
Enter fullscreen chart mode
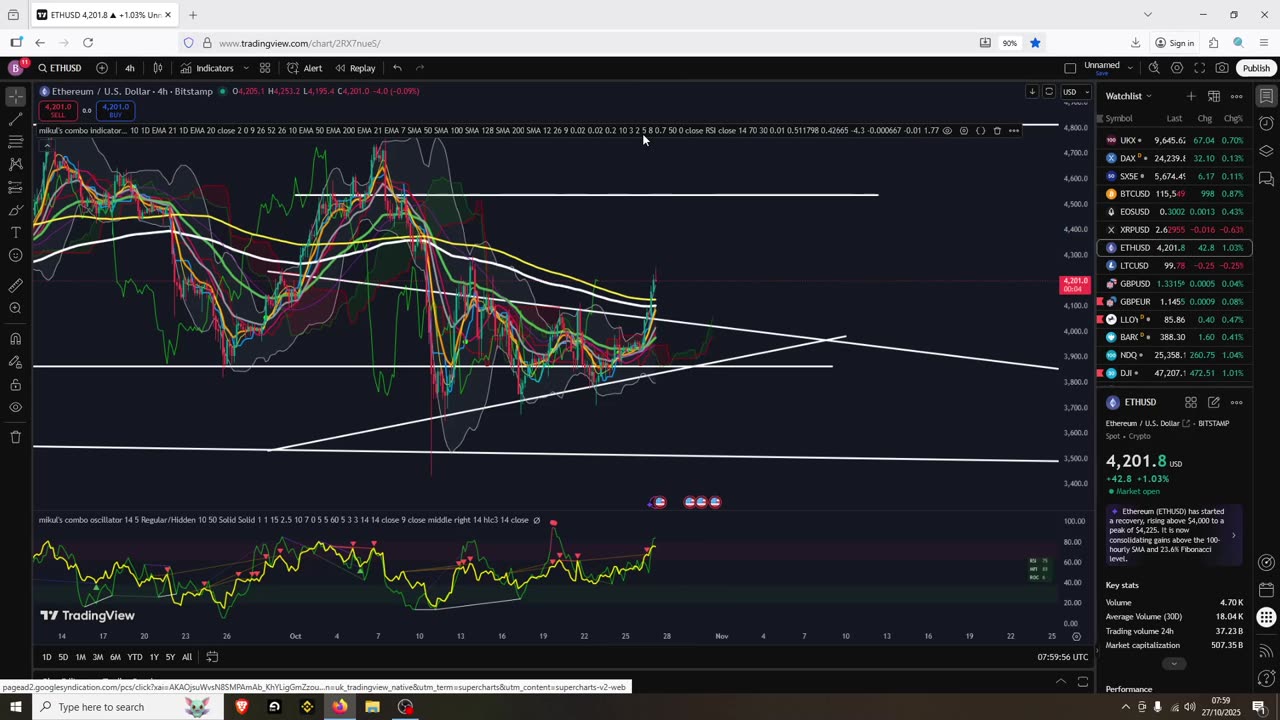(1199, 68)
